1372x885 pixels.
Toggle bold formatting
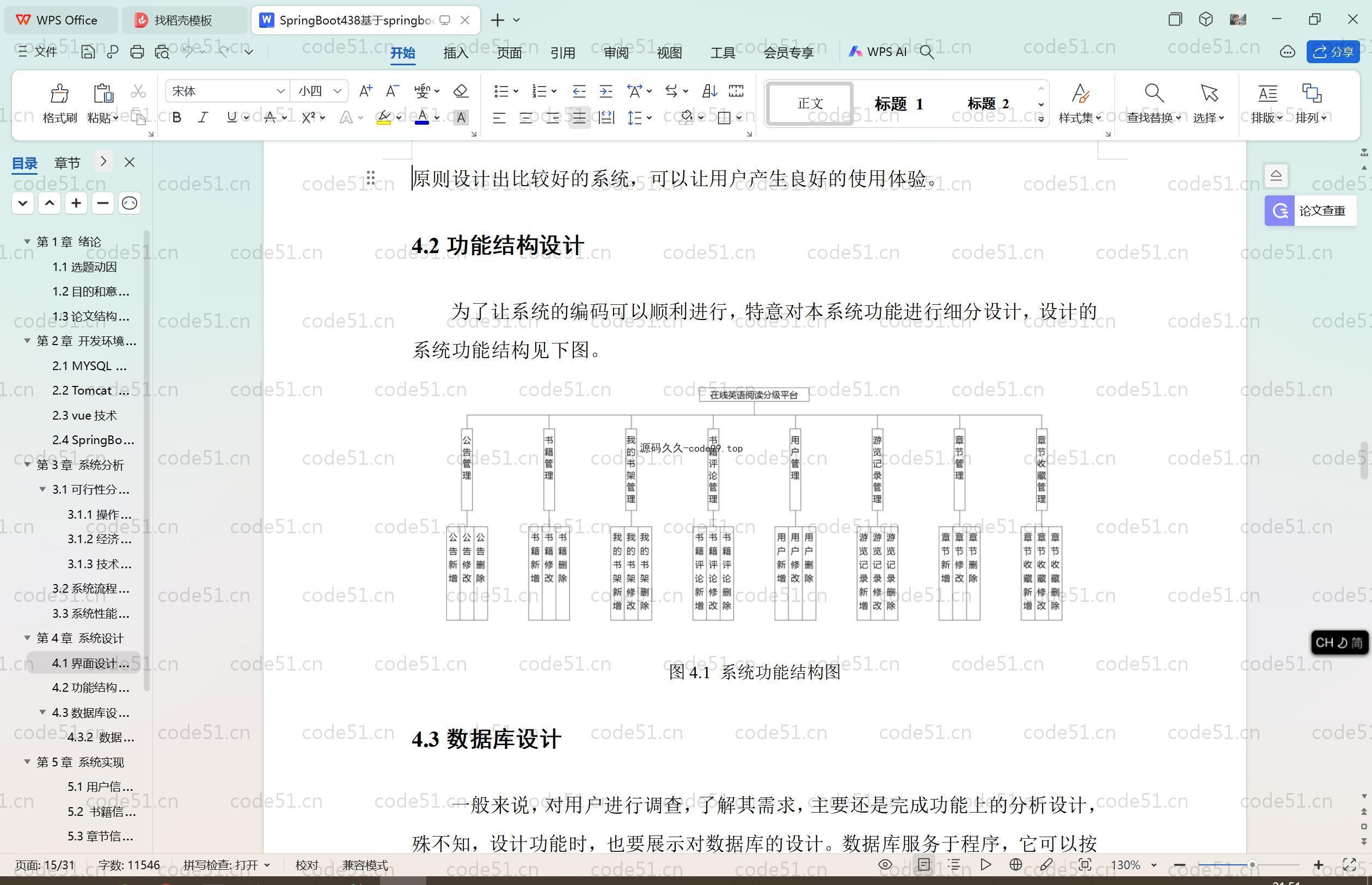point(176,117)
